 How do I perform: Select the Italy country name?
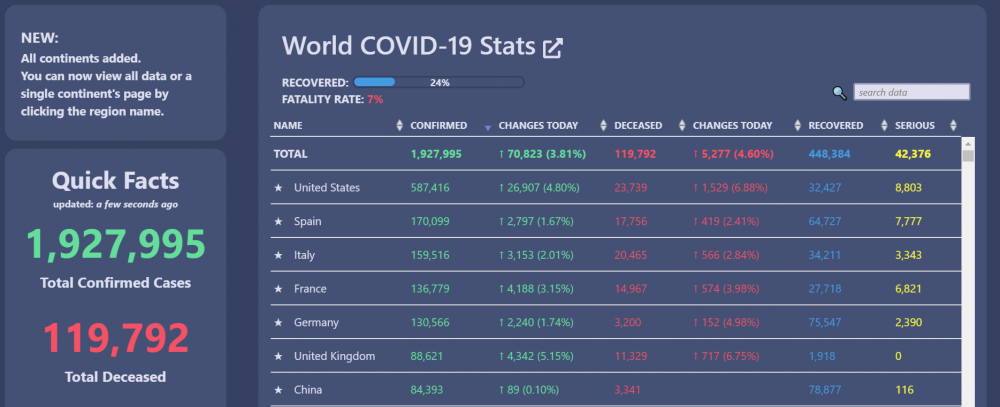point(304,255)
